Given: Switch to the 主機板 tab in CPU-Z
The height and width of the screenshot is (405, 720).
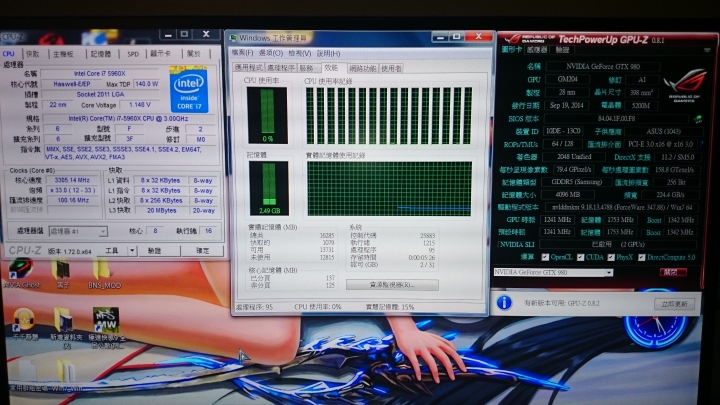Looking at the screenshot, I should [63, 54].
